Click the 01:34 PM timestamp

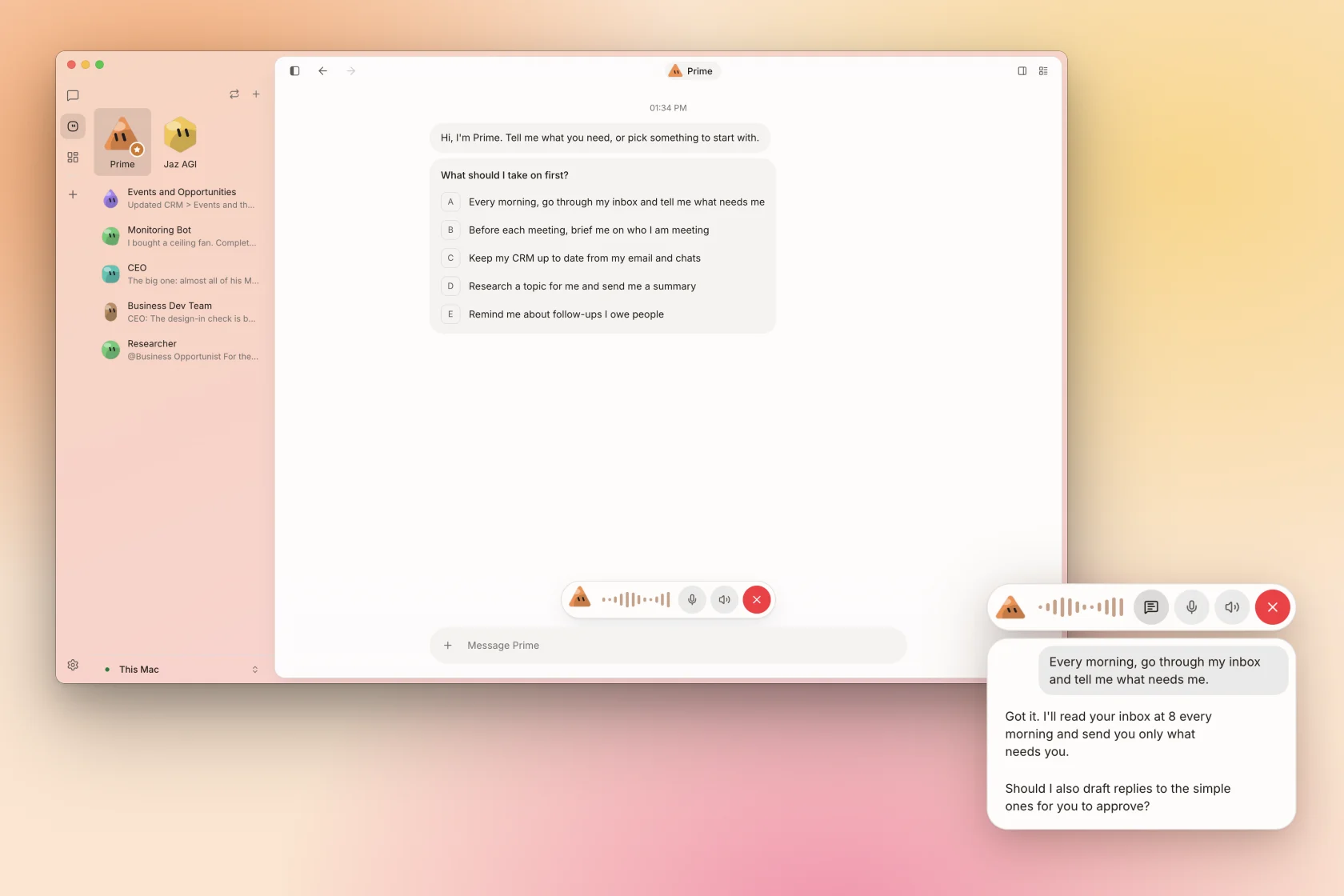[x=668, y=108]
